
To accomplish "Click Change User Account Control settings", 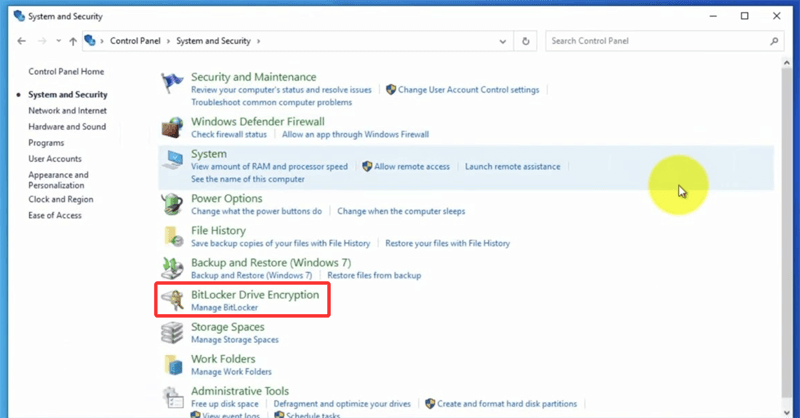I will (x=468, y=90).
